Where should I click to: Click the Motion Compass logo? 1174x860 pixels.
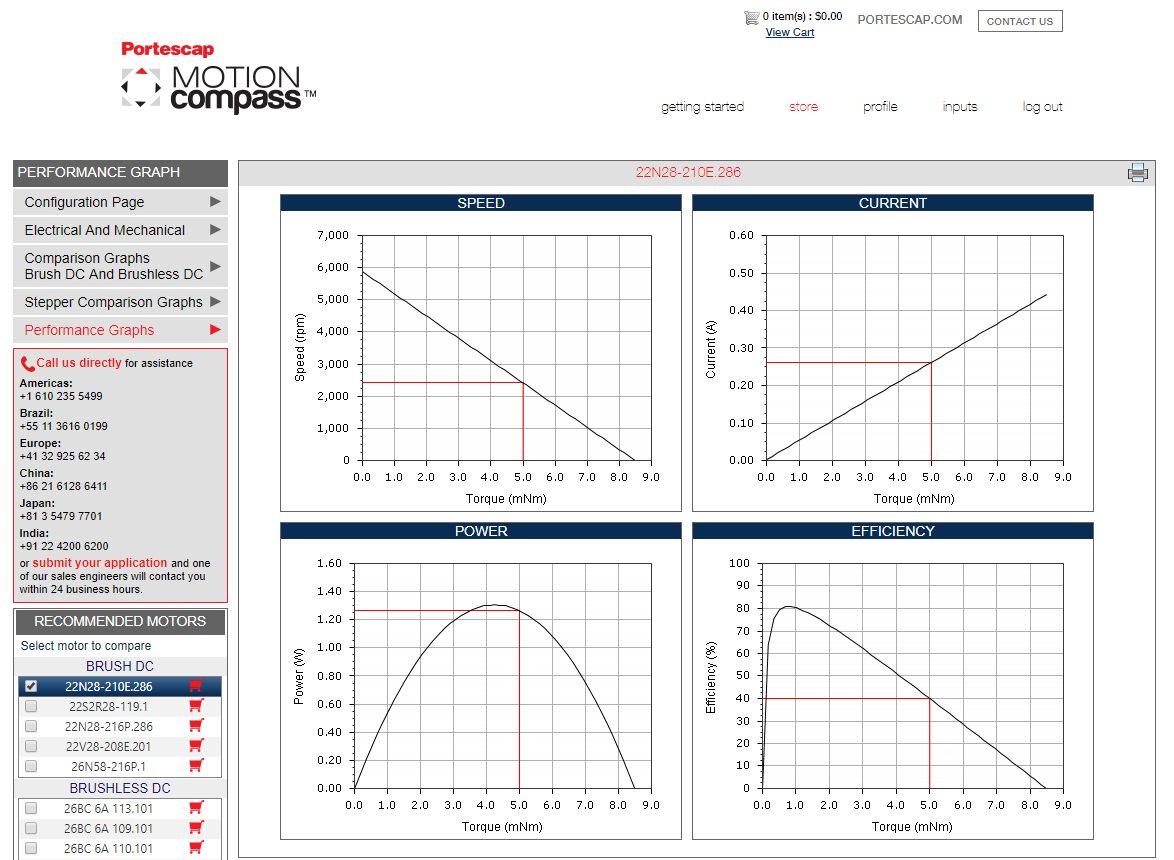point(219,89)
